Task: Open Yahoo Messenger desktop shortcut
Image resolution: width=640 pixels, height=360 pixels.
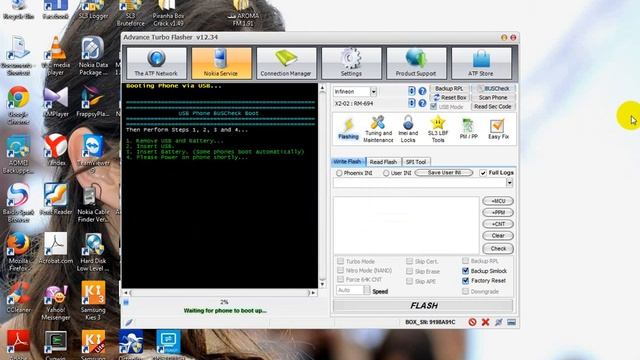Action: [56, 302]
